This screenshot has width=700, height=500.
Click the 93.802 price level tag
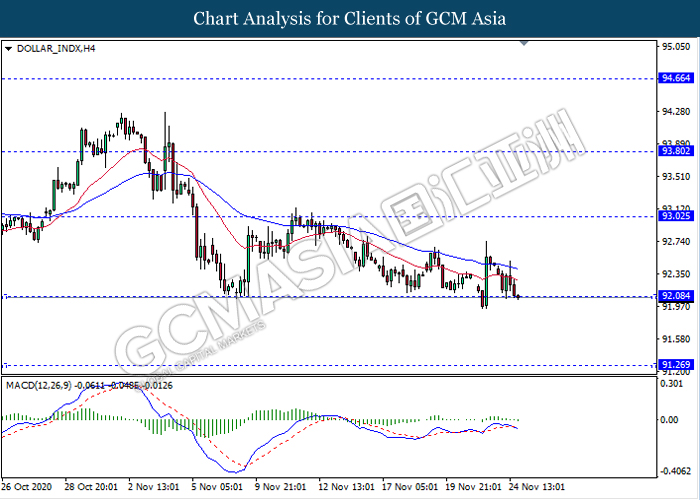[x=673, y=151]
